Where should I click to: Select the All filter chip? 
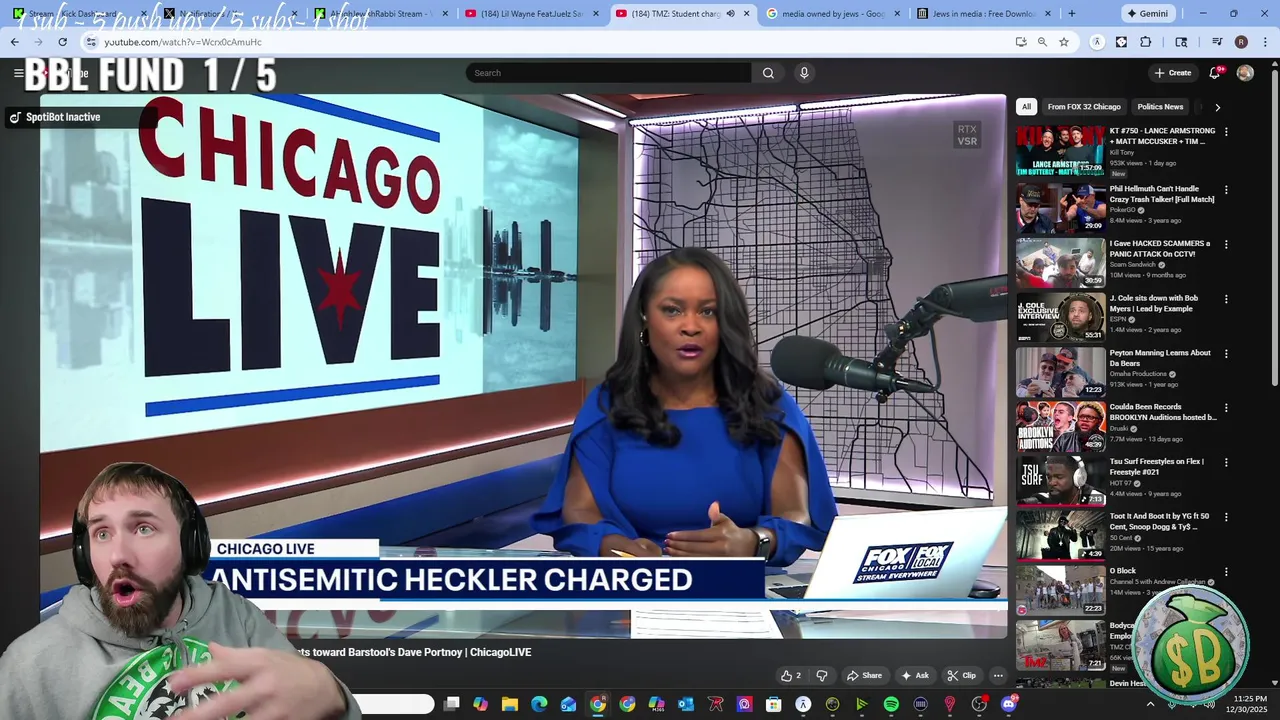click(x=1026, y=107)
